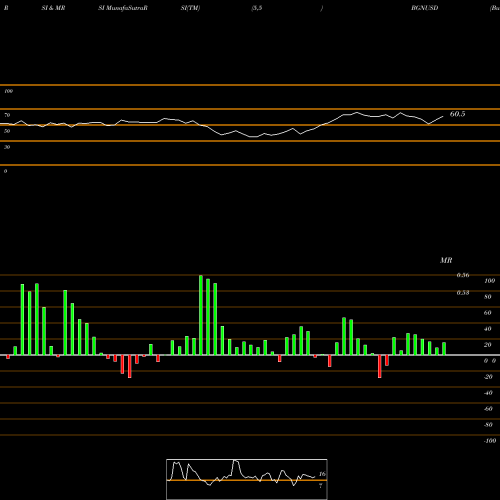Click the -100 label on MR axis

click(490, 441)
